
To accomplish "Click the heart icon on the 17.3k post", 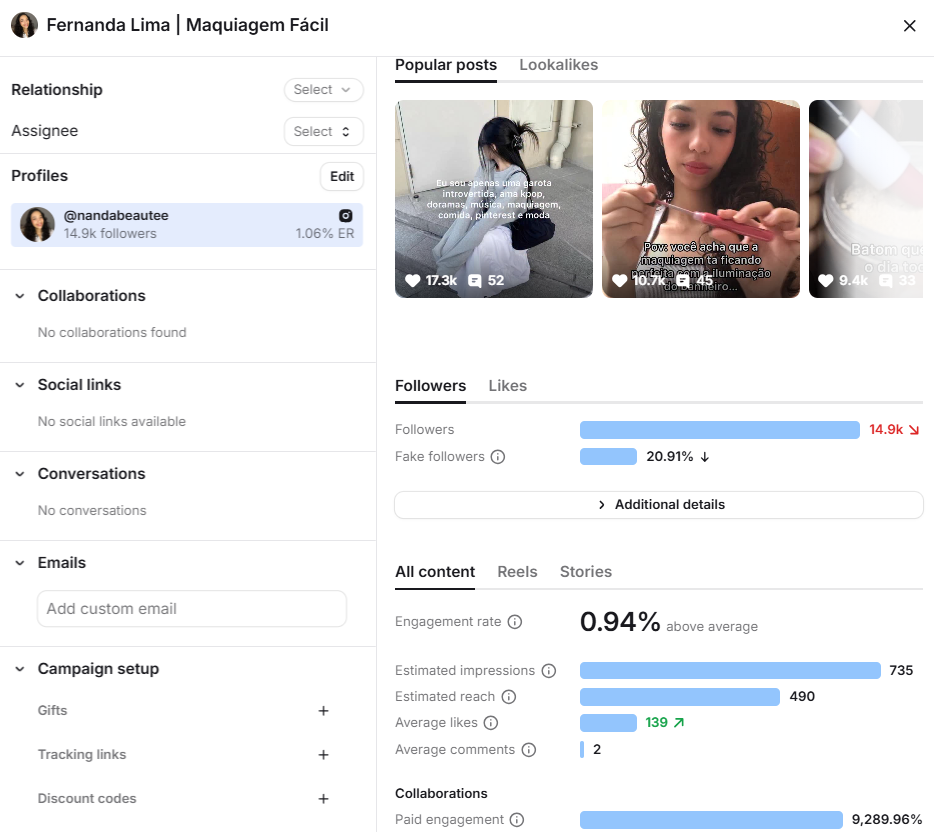I will (x=413, y=281).
